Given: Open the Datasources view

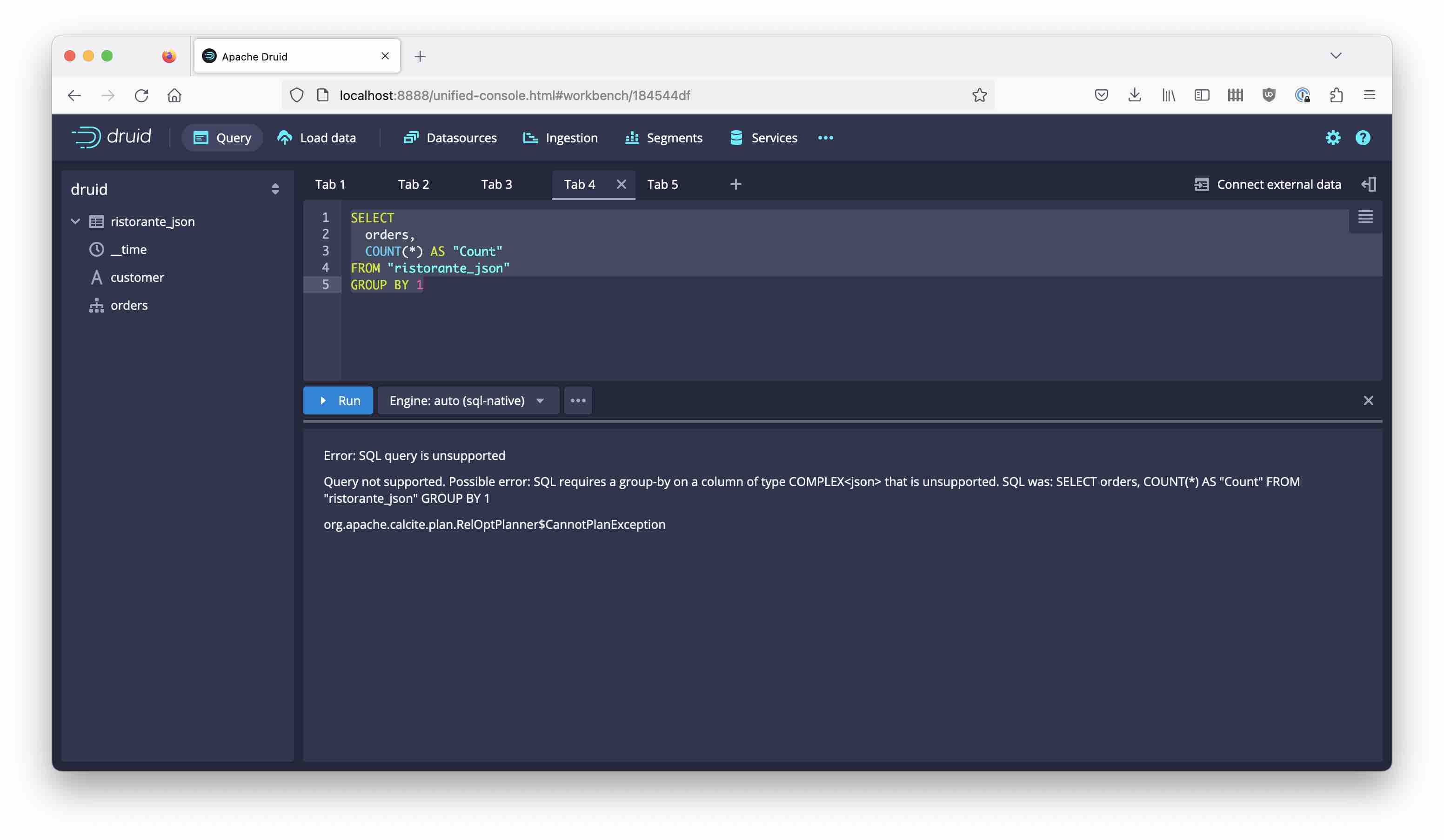Looking at the screenshot, I should coord(450,138).
